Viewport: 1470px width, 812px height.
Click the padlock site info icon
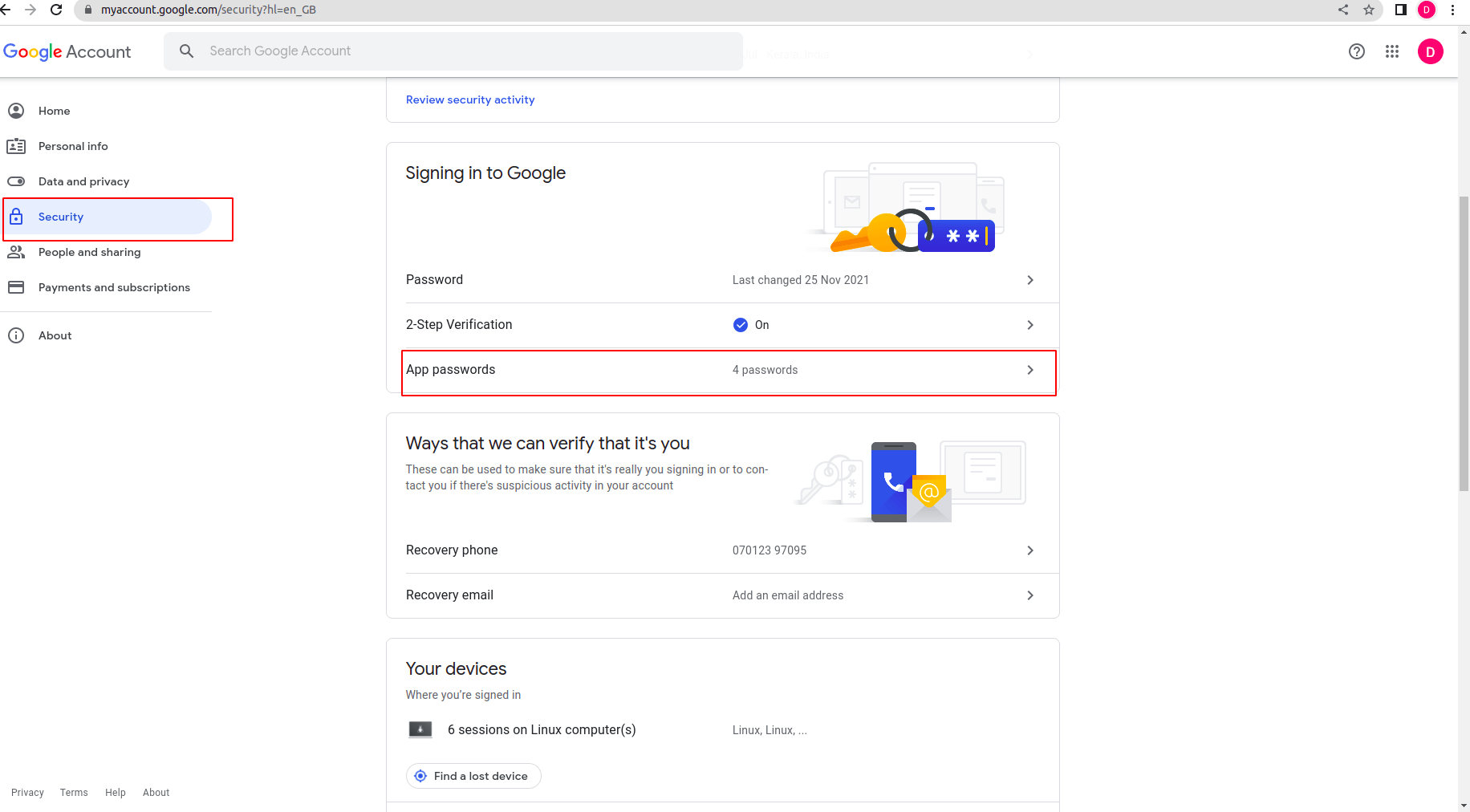click(x=88, y=10)
